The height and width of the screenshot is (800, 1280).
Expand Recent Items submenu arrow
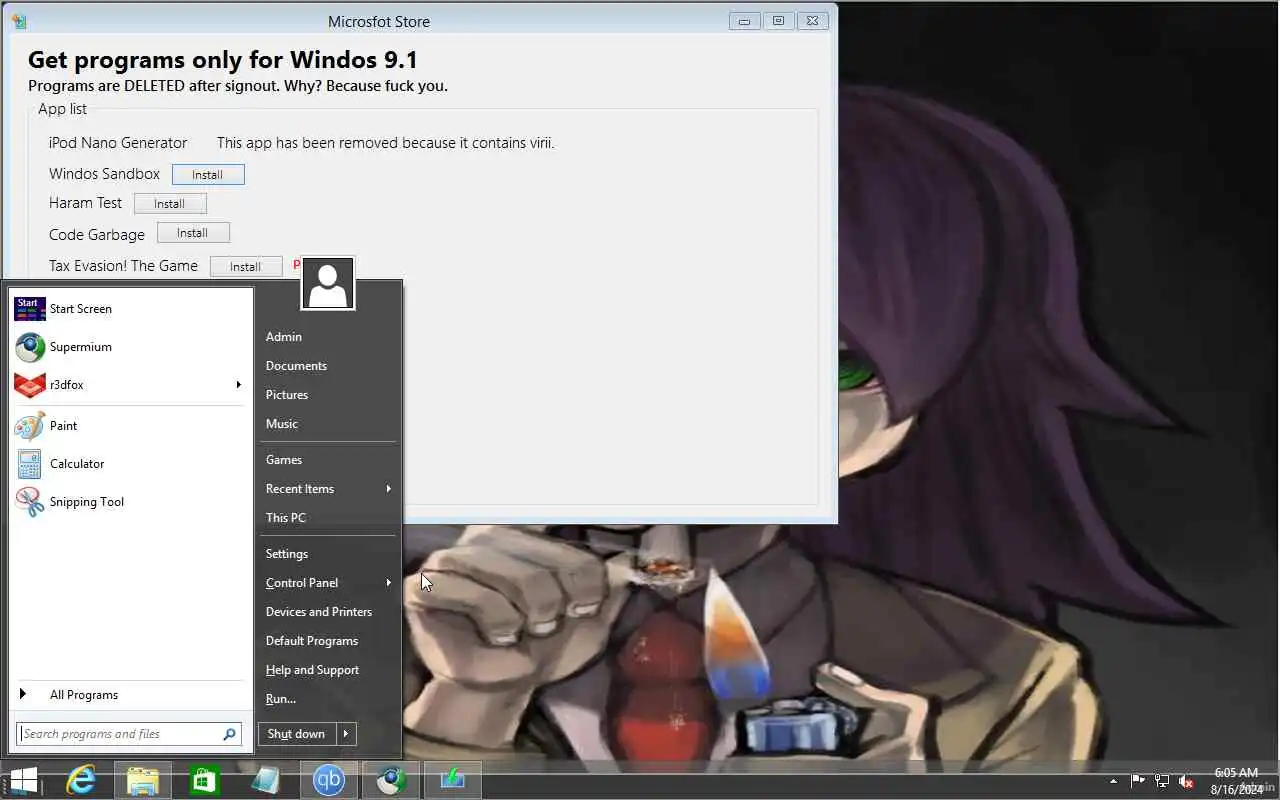pos(388,489)
